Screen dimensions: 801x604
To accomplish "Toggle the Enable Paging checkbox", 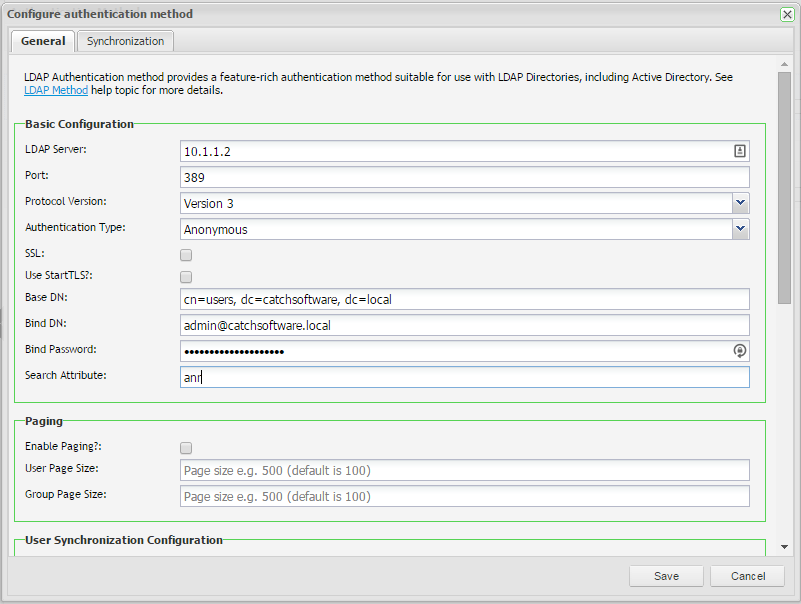I will (x=186, y=448).
